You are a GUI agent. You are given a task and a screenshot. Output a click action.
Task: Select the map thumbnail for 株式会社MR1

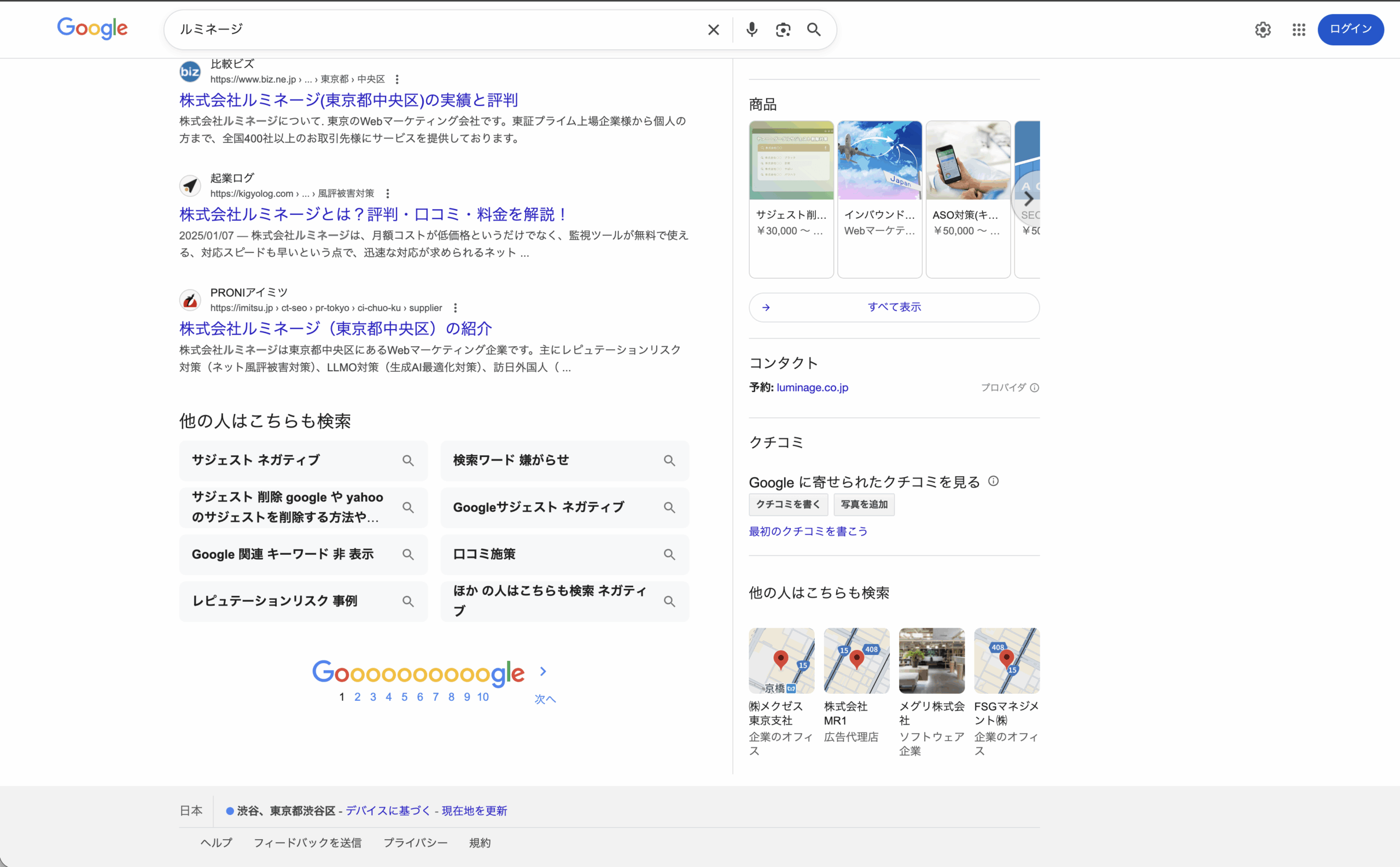(x=856, y=660)
